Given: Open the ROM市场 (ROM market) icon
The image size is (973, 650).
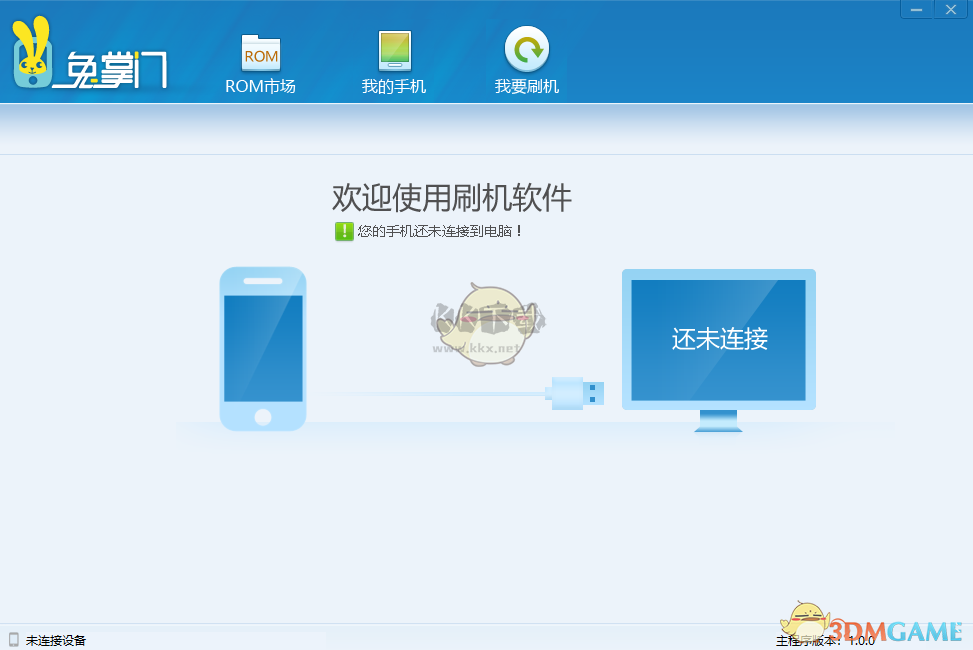Looking at the screenshot, I should click(x=260, y=55).
